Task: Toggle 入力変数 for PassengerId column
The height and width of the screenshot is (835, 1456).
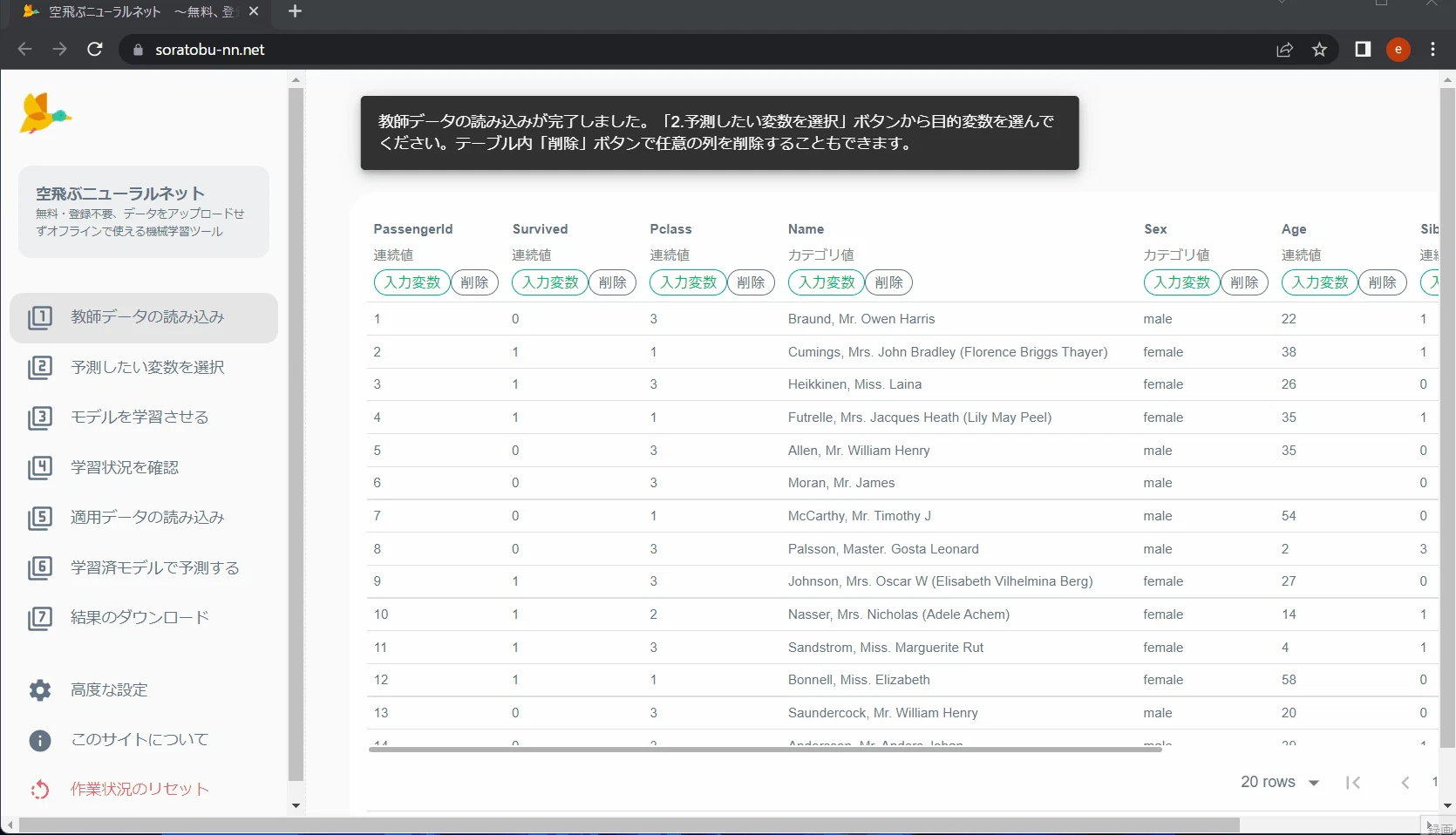Action: click(x=412, y=282)
